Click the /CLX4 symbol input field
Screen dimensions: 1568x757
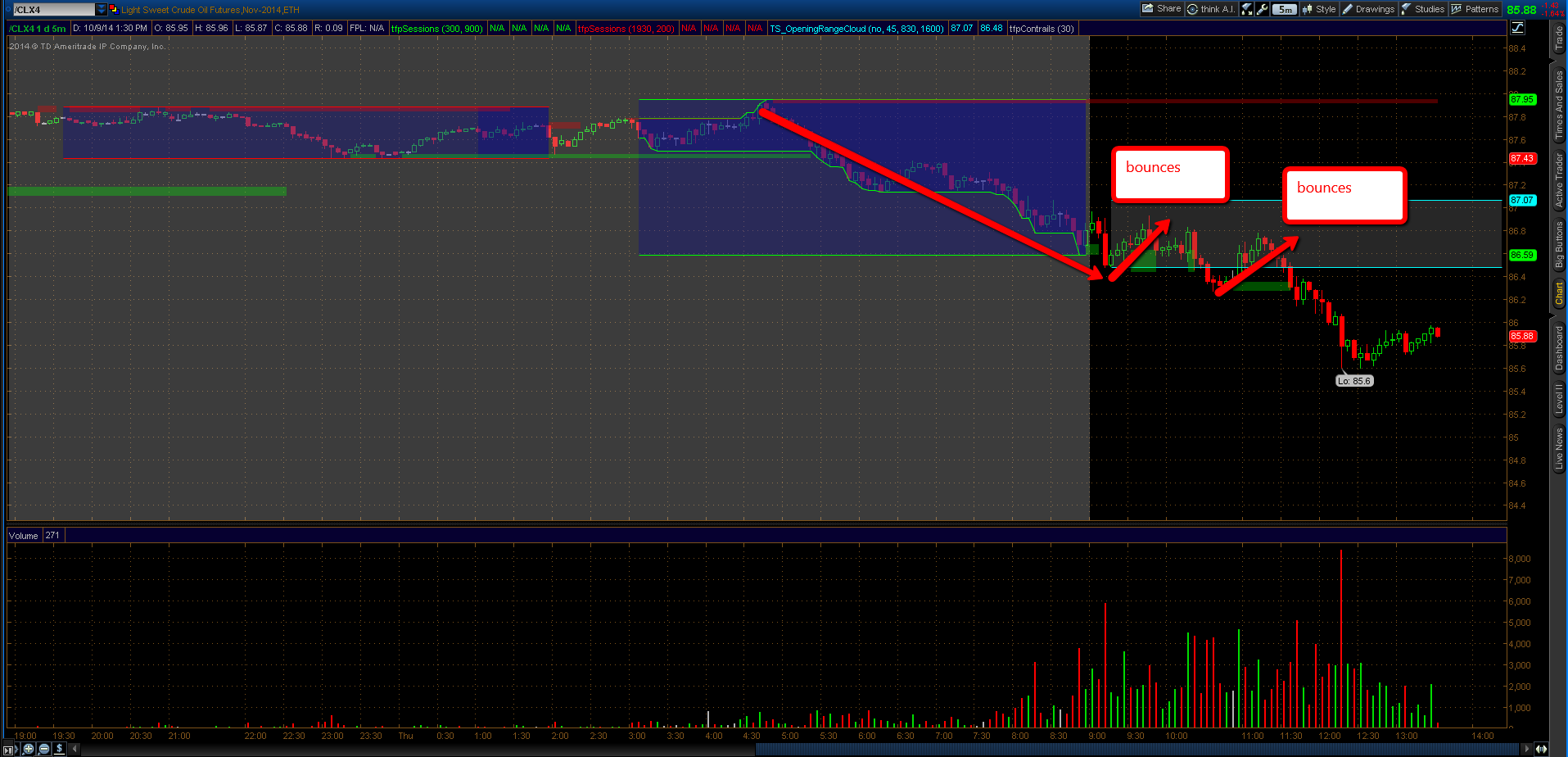(x=53, y=10)
